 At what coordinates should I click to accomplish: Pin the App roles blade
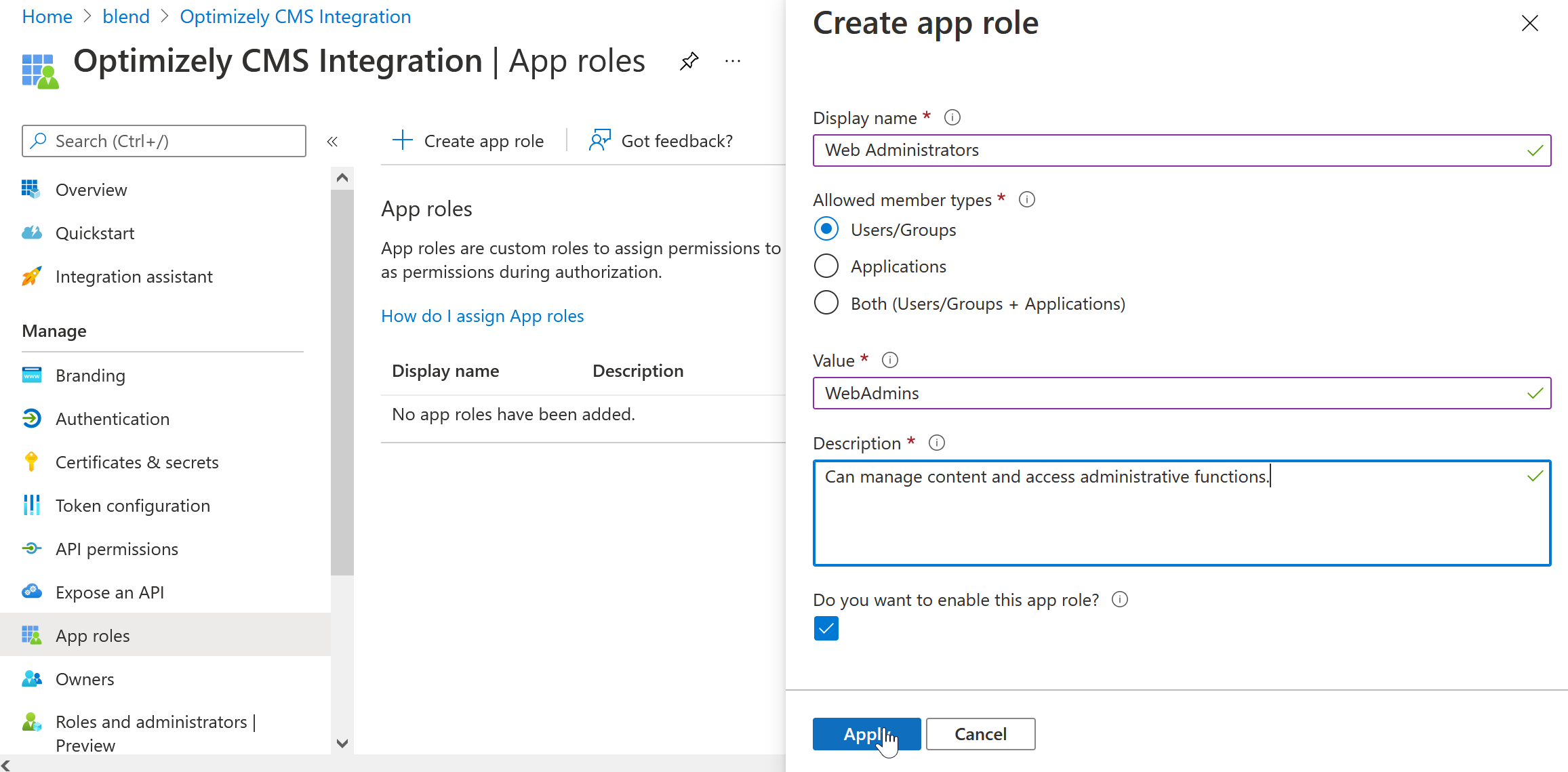[689, 62]
